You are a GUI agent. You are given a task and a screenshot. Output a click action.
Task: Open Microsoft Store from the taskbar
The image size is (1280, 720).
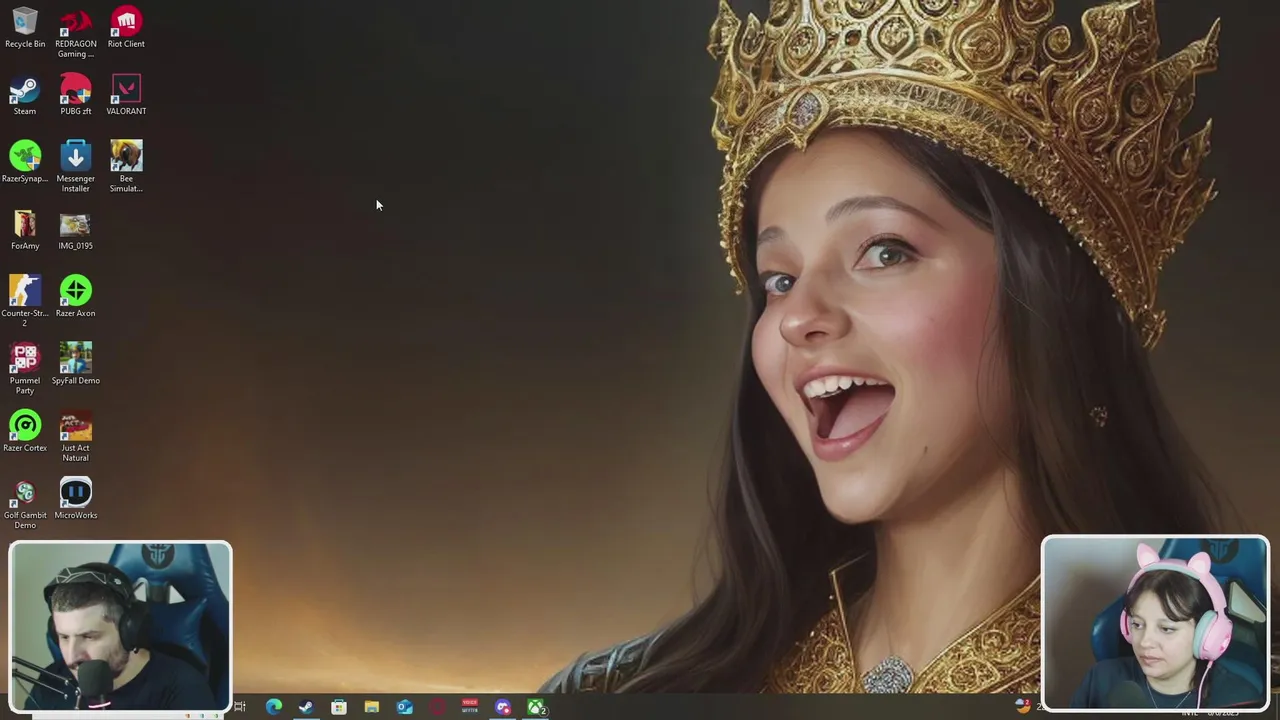tap(339, 707)
